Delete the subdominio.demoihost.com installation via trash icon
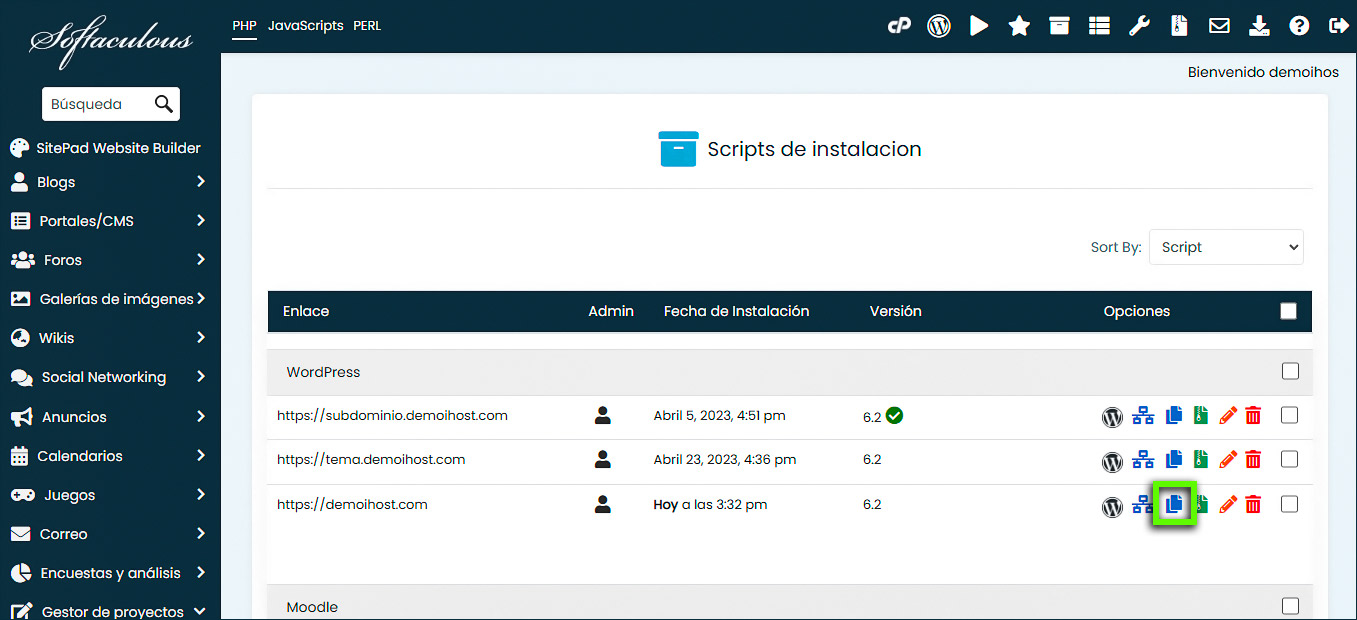Viewport: 1357px width, 620px height. tap(1253, 416)
